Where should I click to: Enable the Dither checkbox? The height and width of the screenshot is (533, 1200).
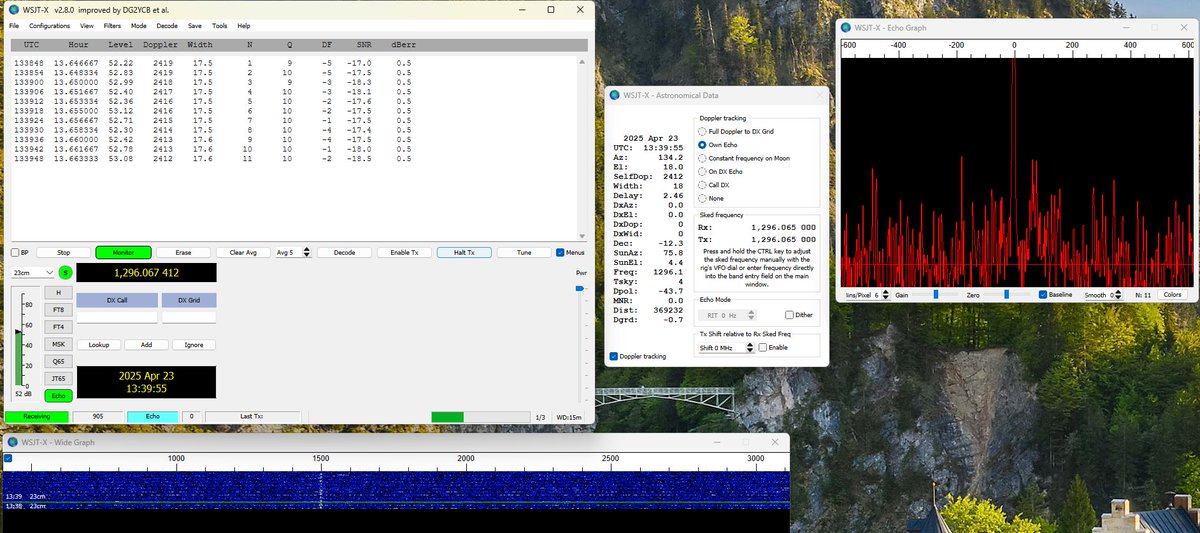click(790, 315)
